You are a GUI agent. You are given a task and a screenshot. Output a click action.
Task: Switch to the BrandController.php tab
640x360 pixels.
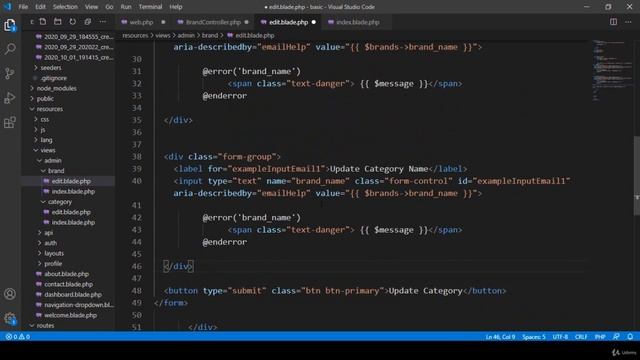click(x=213, y=22)
